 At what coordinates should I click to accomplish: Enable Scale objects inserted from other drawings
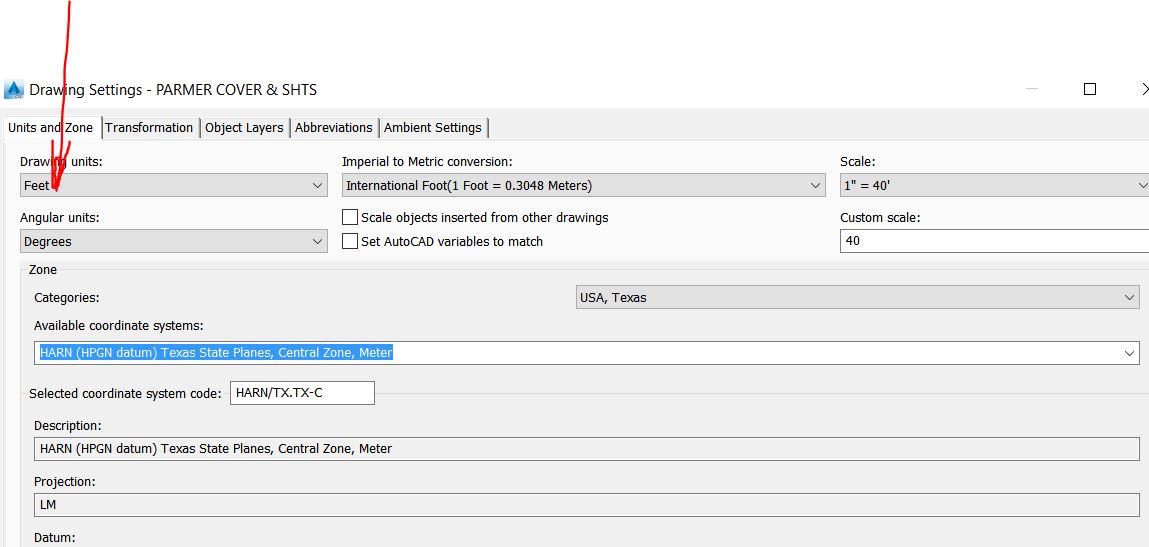coord(350,217)
